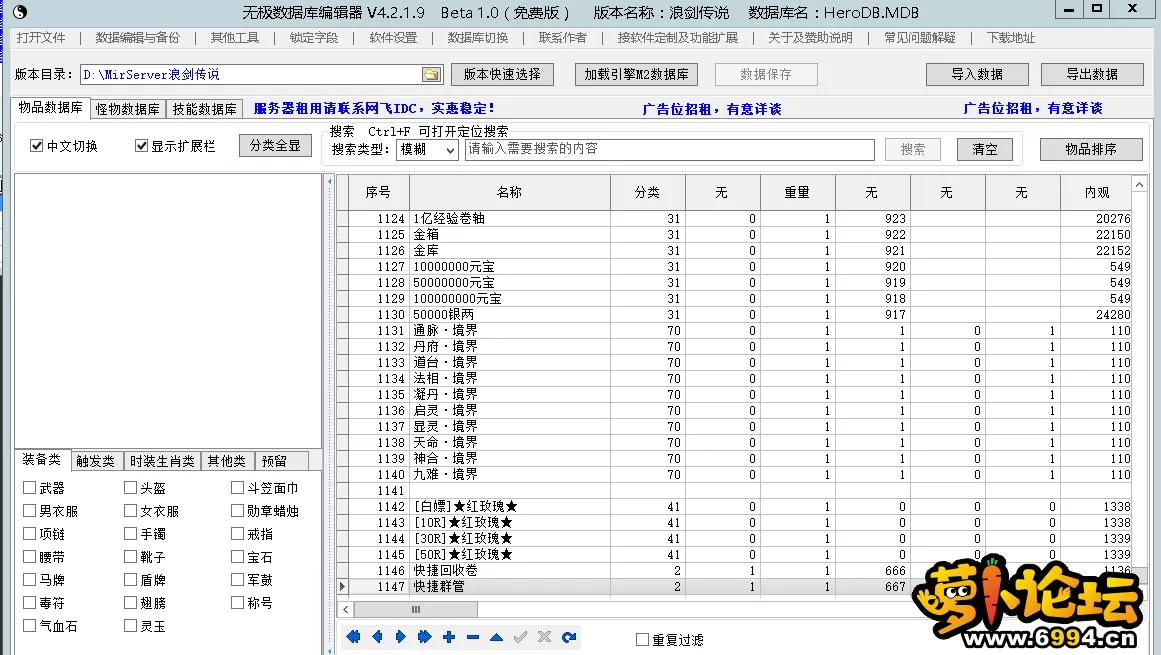Check the 翅膀 category box
Viewport: 1161px width, 655px height.
(130, 602)
